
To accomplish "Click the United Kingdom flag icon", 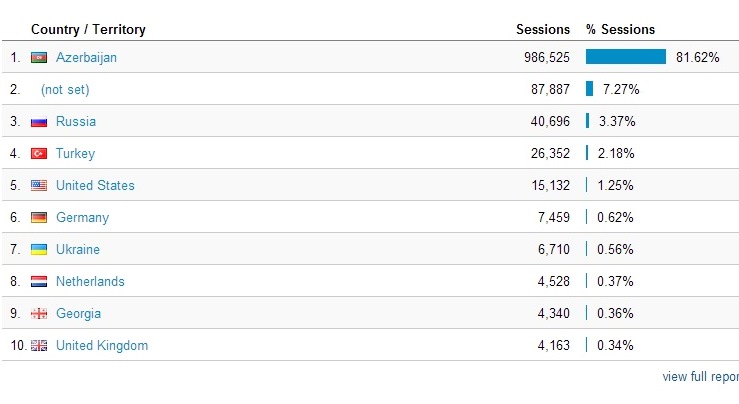I will [x=39, y=346].
